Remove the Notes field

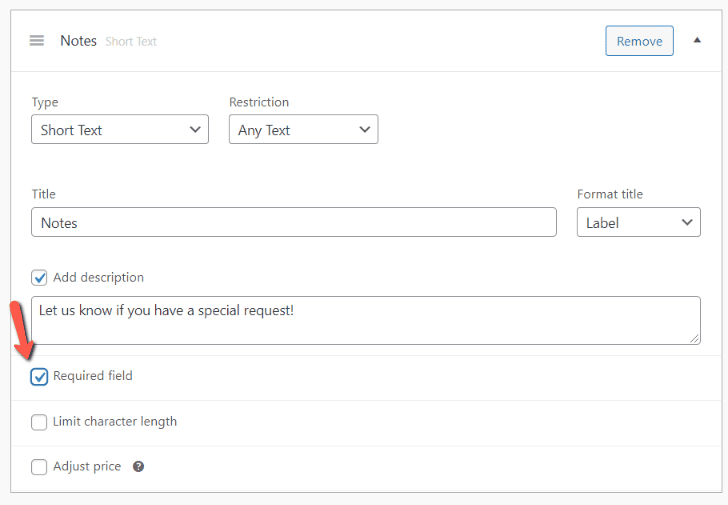(639, 41)
